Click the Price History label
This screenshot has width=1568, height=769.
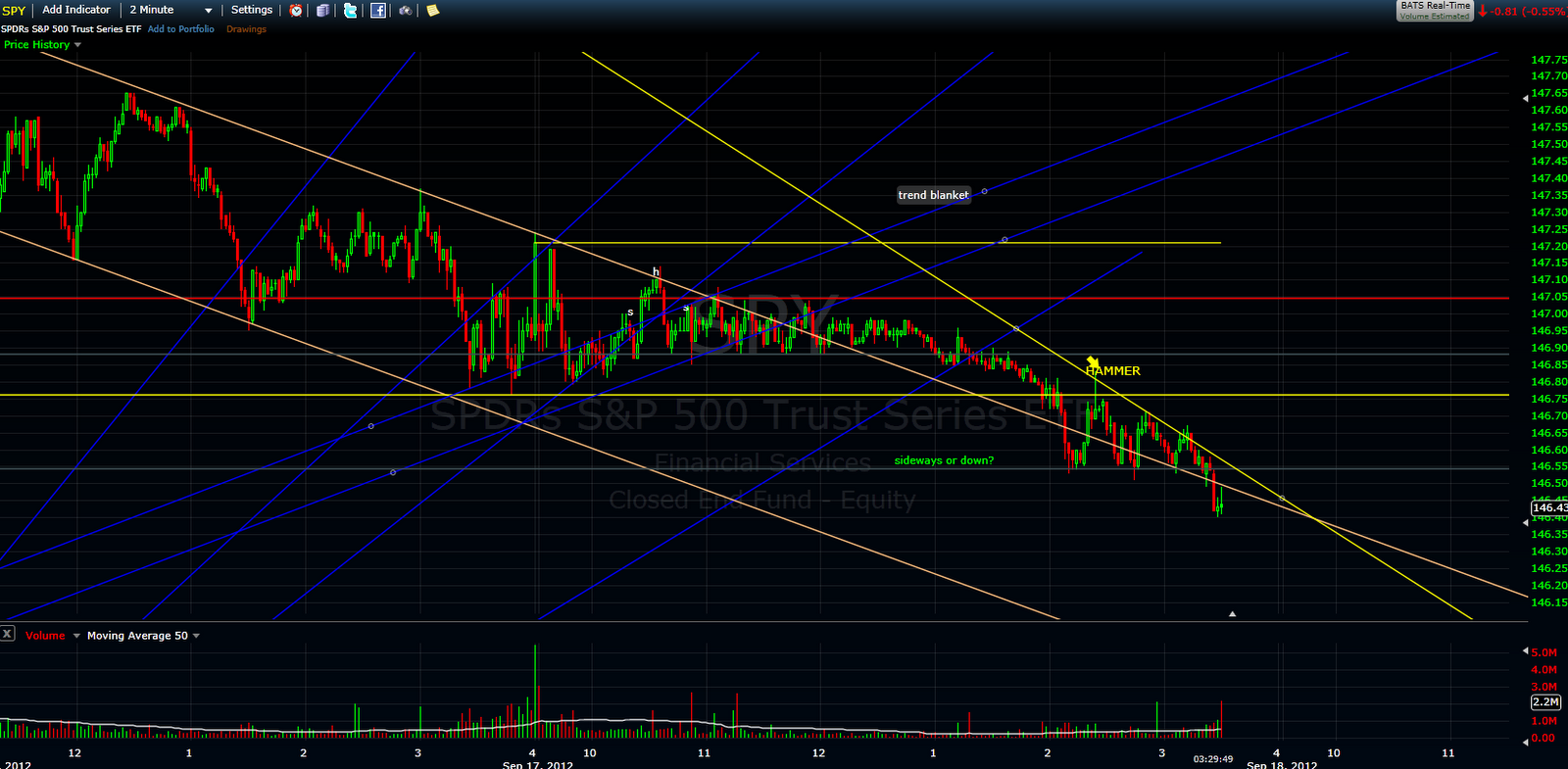(x=36, y=45)
